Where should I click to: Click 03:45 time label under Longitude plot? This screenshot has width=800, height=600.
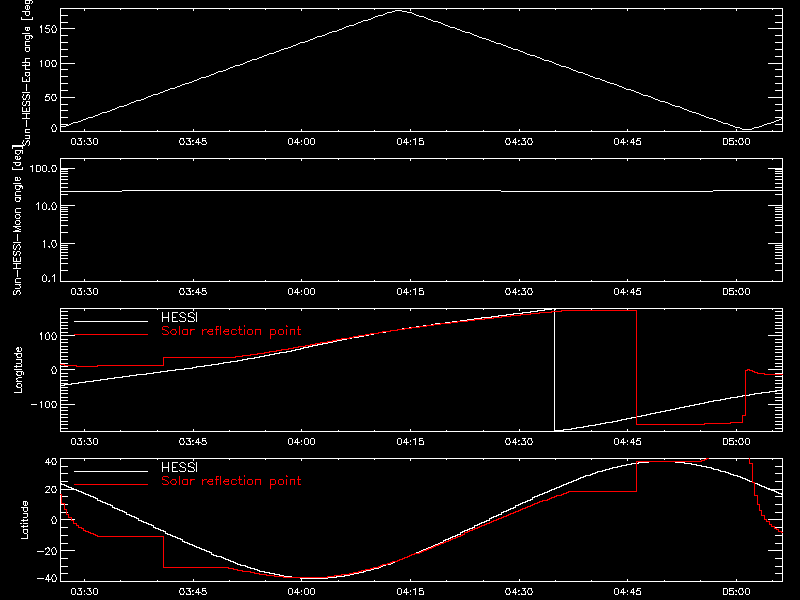coord(193,441)
